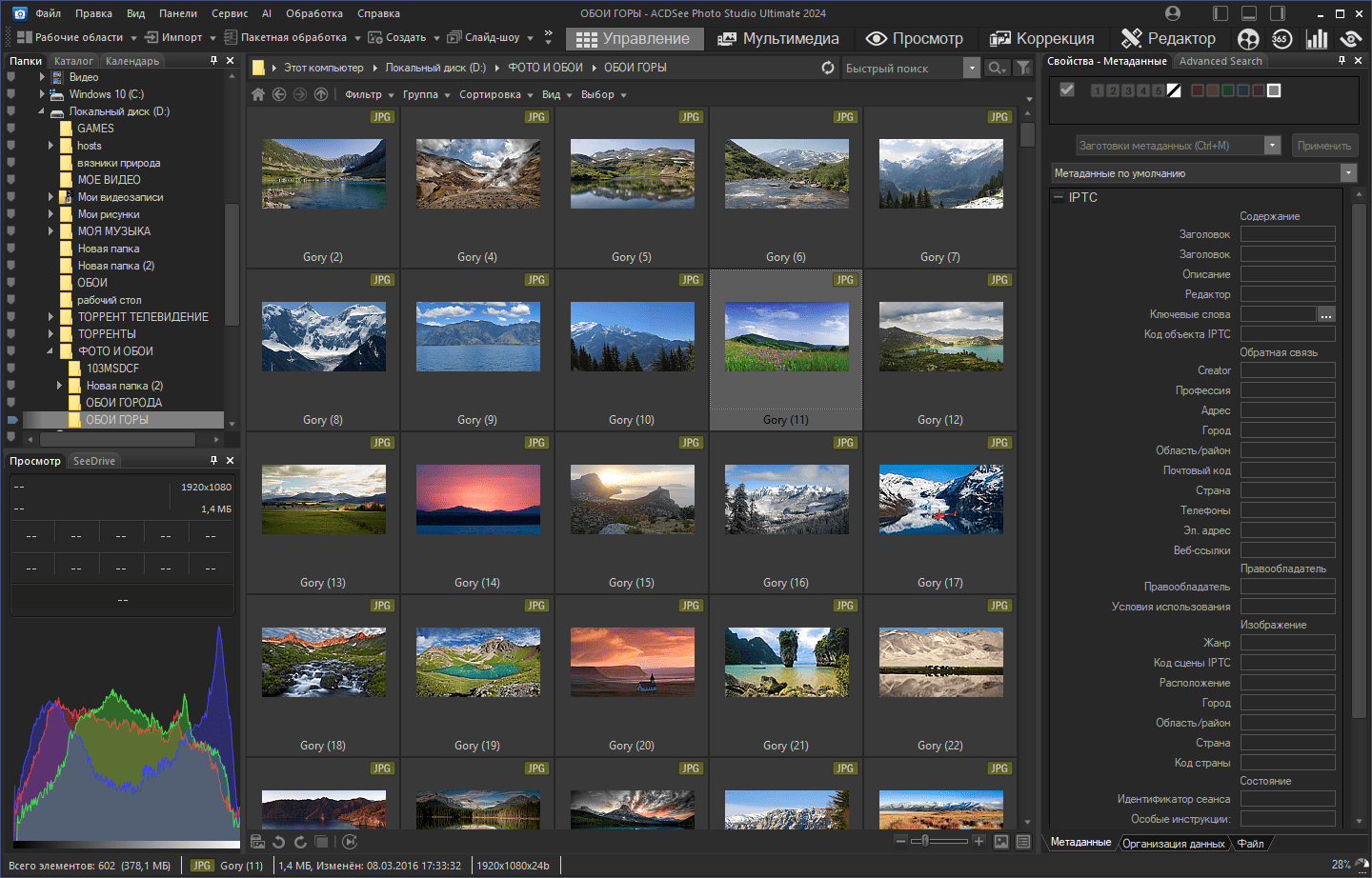The image size is (1372, 878).
Task: Toggle the right panel layout icon
Action: coord(1278,13)
